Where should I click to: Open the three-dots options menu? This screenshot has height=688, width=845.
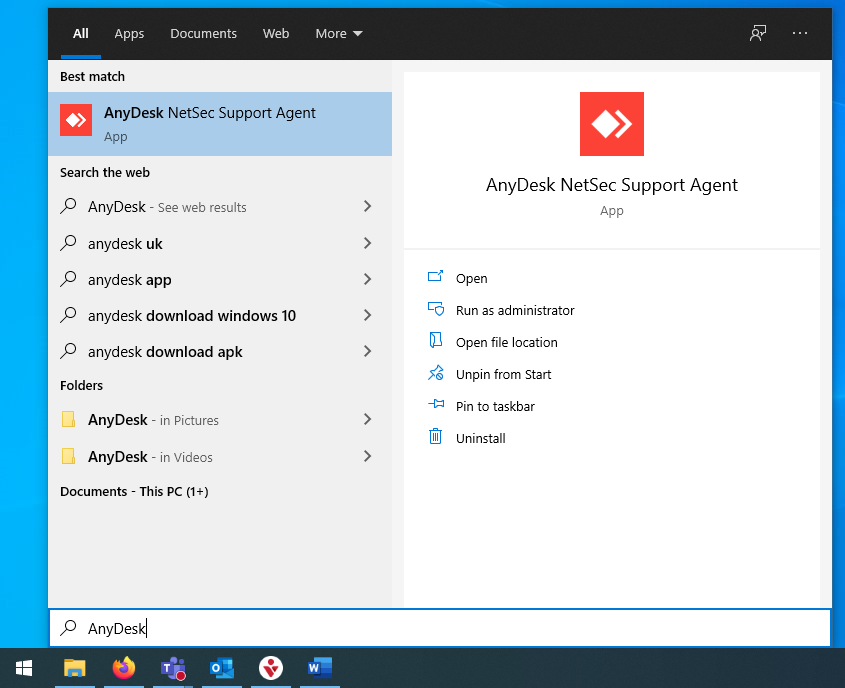click(800, 33)
